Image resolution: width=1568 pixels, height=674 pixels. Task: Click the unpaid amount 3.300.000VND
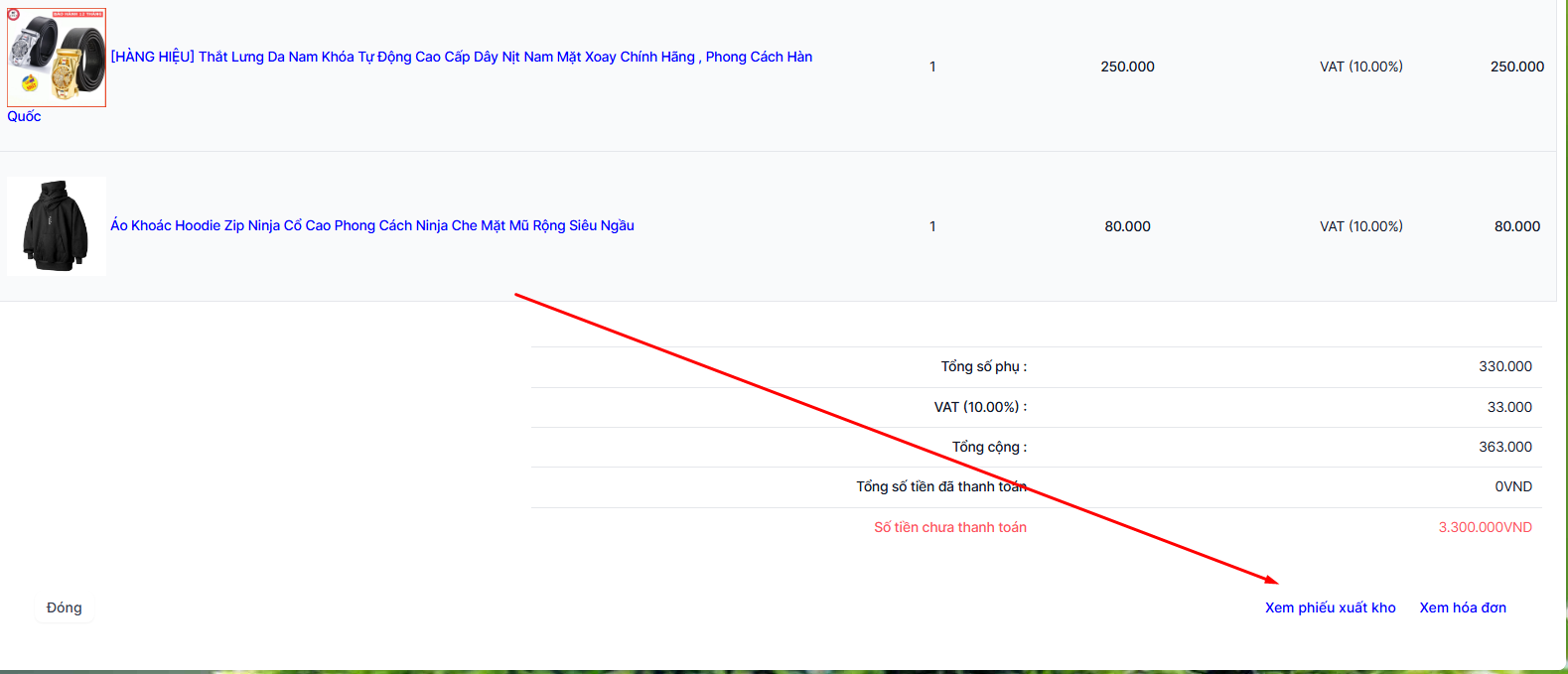[x=1485, y=527]
